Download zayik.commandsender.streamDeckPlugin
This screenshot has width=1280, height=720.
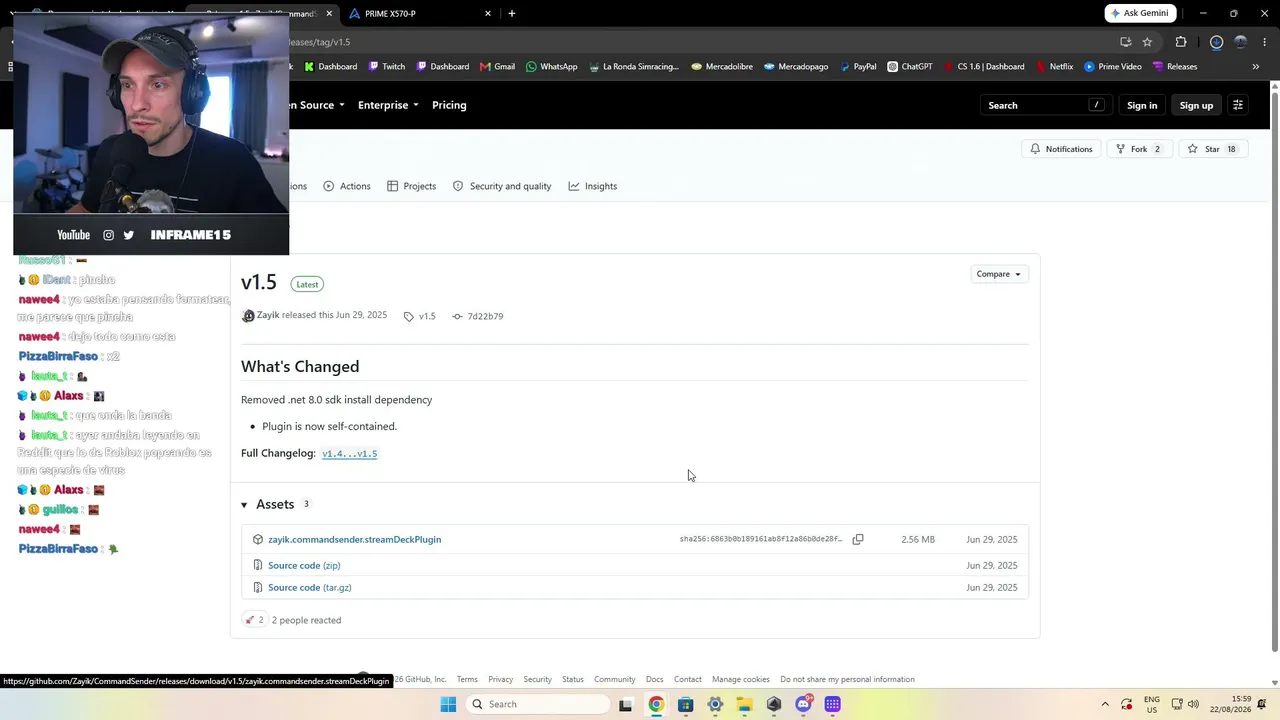pyautogui.click(x=354, y=539)
